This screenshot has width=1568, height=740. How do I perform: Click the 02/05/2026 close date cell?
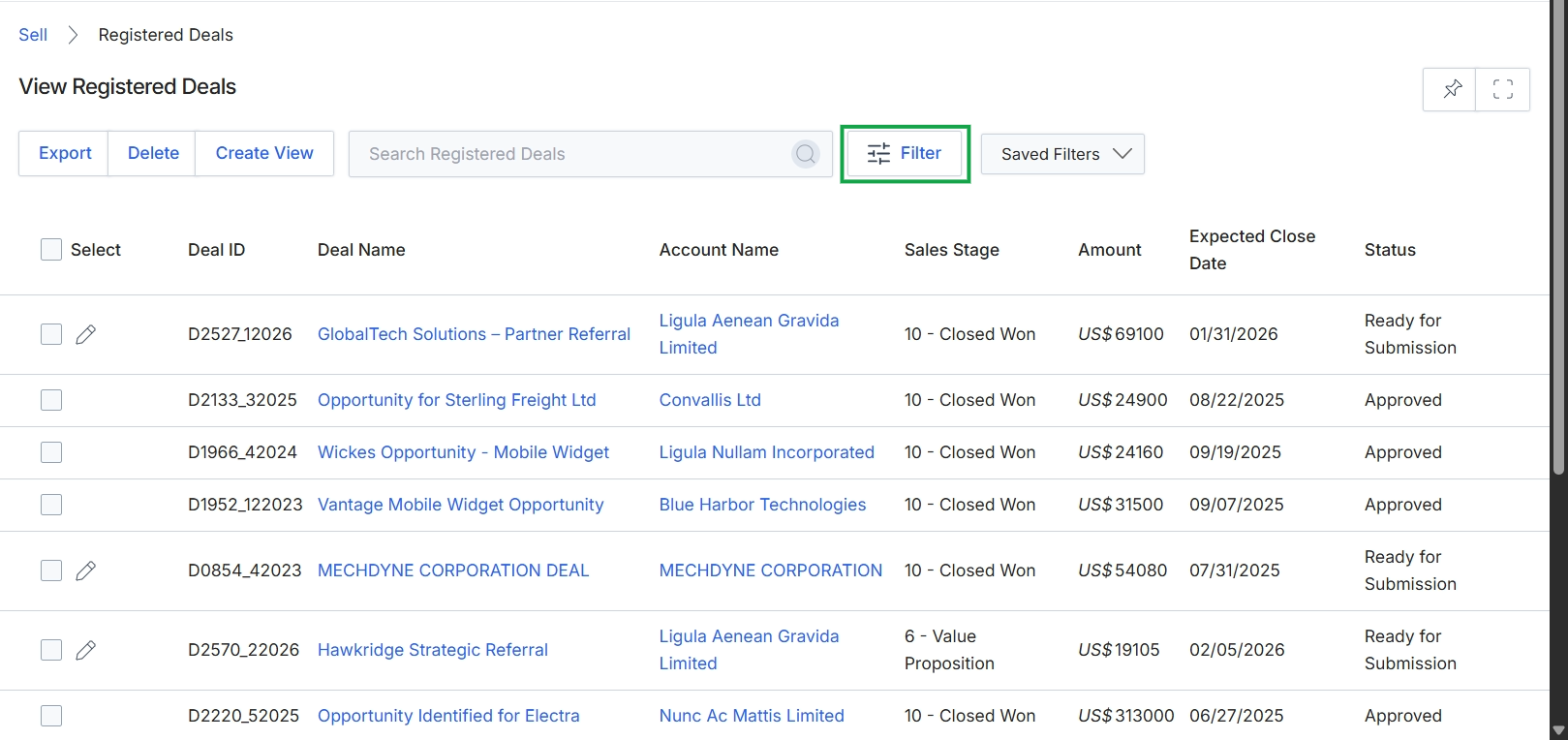tap(1237, 650)
